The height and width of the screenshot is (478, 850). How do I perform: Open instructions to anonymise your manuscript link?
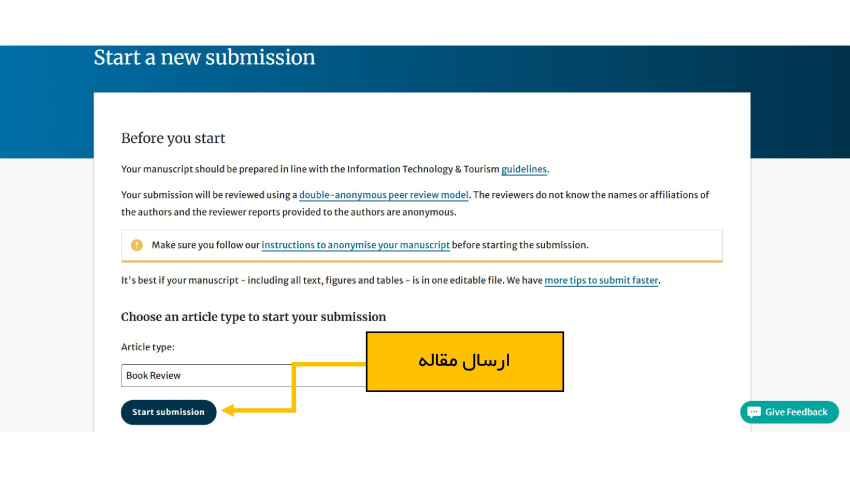(x=355, y=245)
